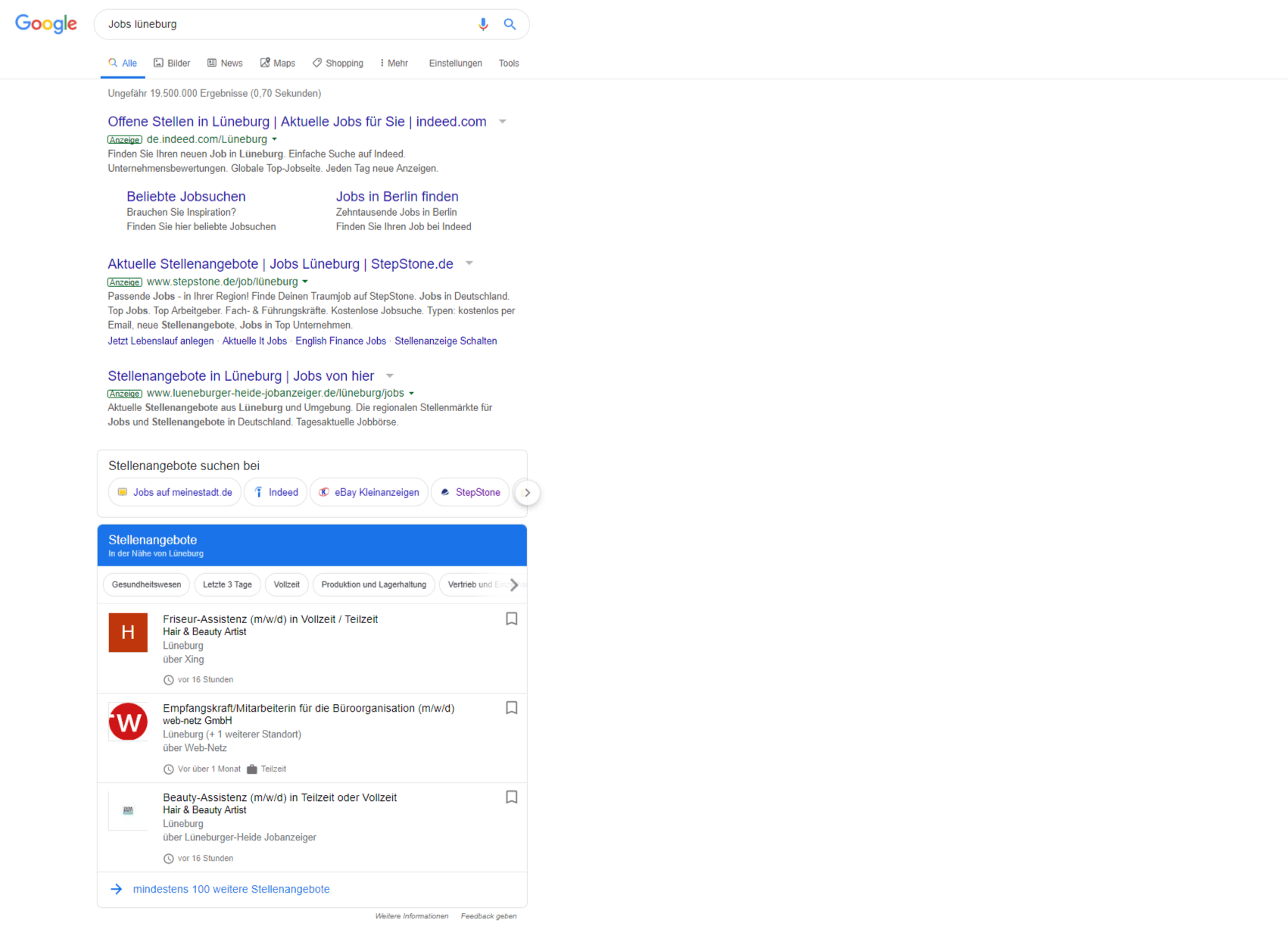This screenshot has height=929, width=1288.
Task: Select the Jobs auf meinestadt.de chip
Action: tap(175, 492)
